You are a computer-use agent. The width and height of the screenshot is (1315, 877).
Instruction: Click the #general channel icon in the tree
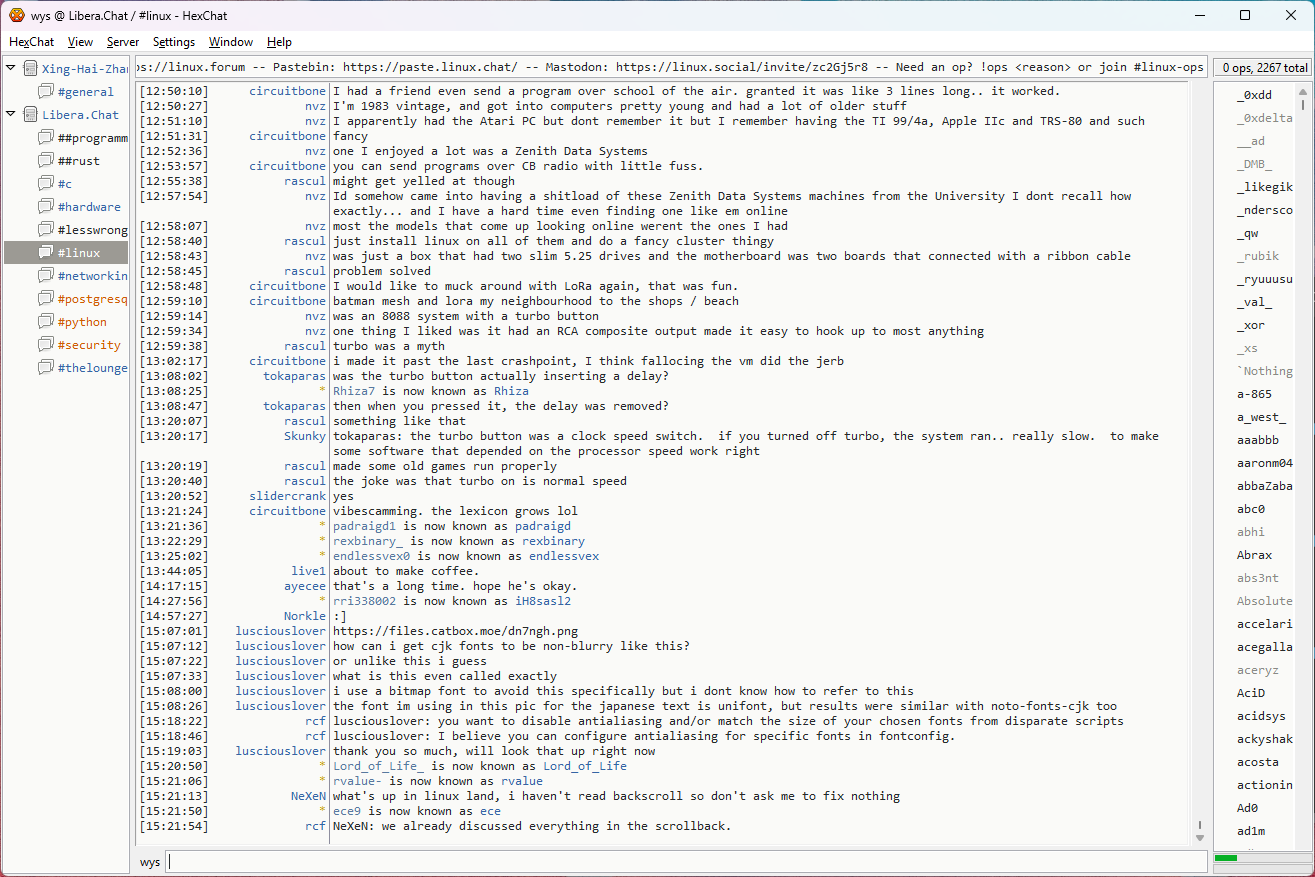pyautogui.click(x=46, y=92)
